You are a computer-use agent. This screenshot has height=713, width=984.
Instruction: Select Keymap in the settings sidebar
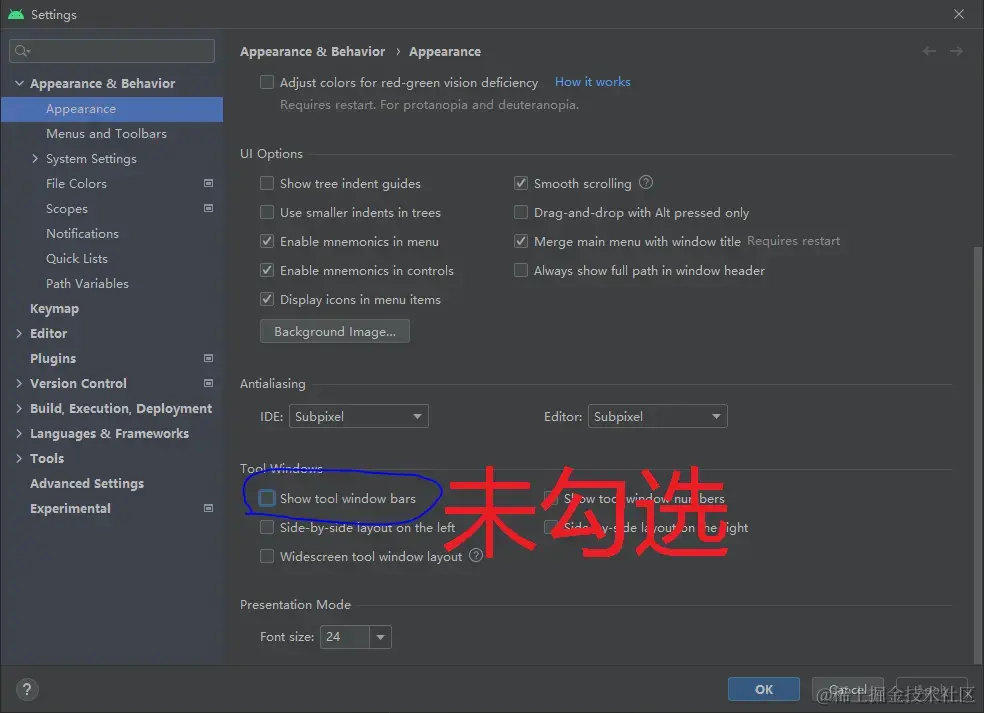pyautogui.click(x=54, y=308)
